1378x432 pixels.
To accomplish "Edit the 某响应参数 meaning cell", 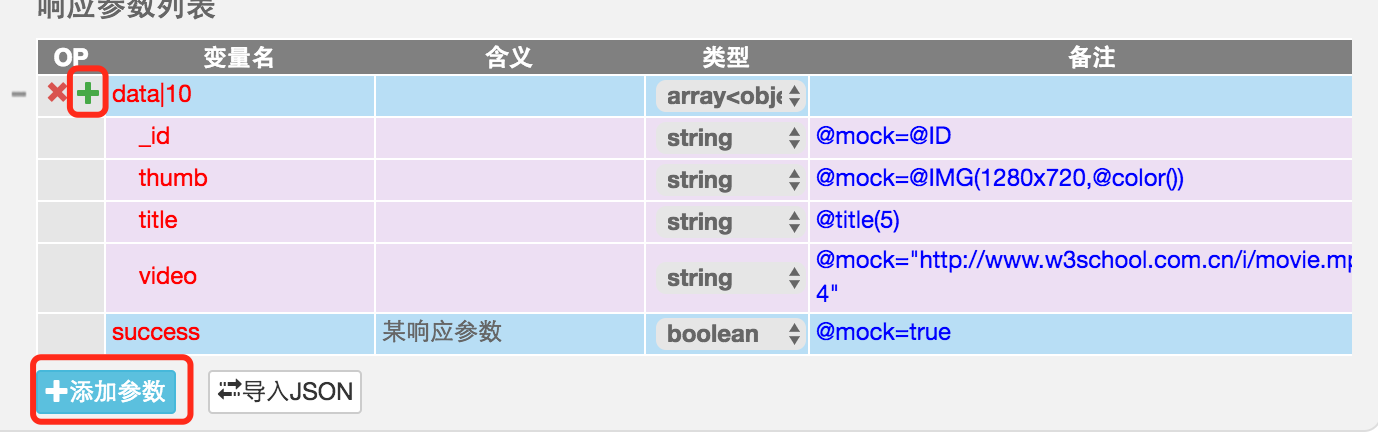I will [x=510, y=333].
